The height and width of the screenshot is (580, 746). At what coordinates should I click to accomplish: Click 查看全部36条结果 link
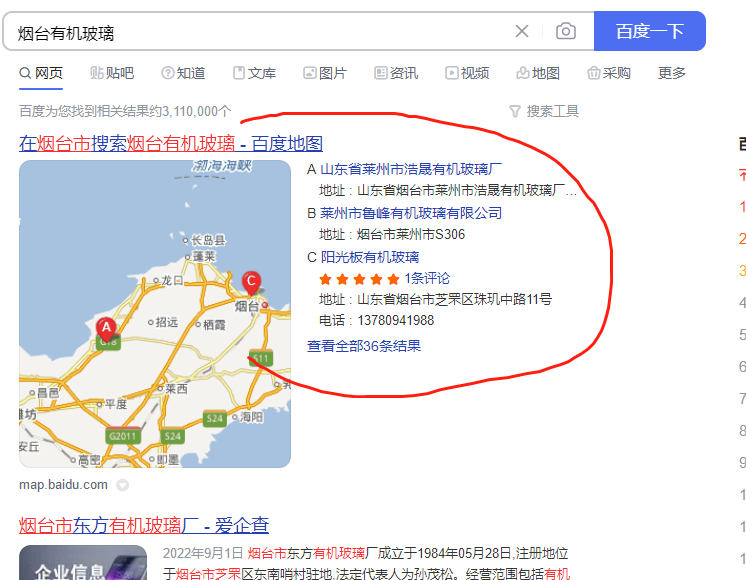364,346
